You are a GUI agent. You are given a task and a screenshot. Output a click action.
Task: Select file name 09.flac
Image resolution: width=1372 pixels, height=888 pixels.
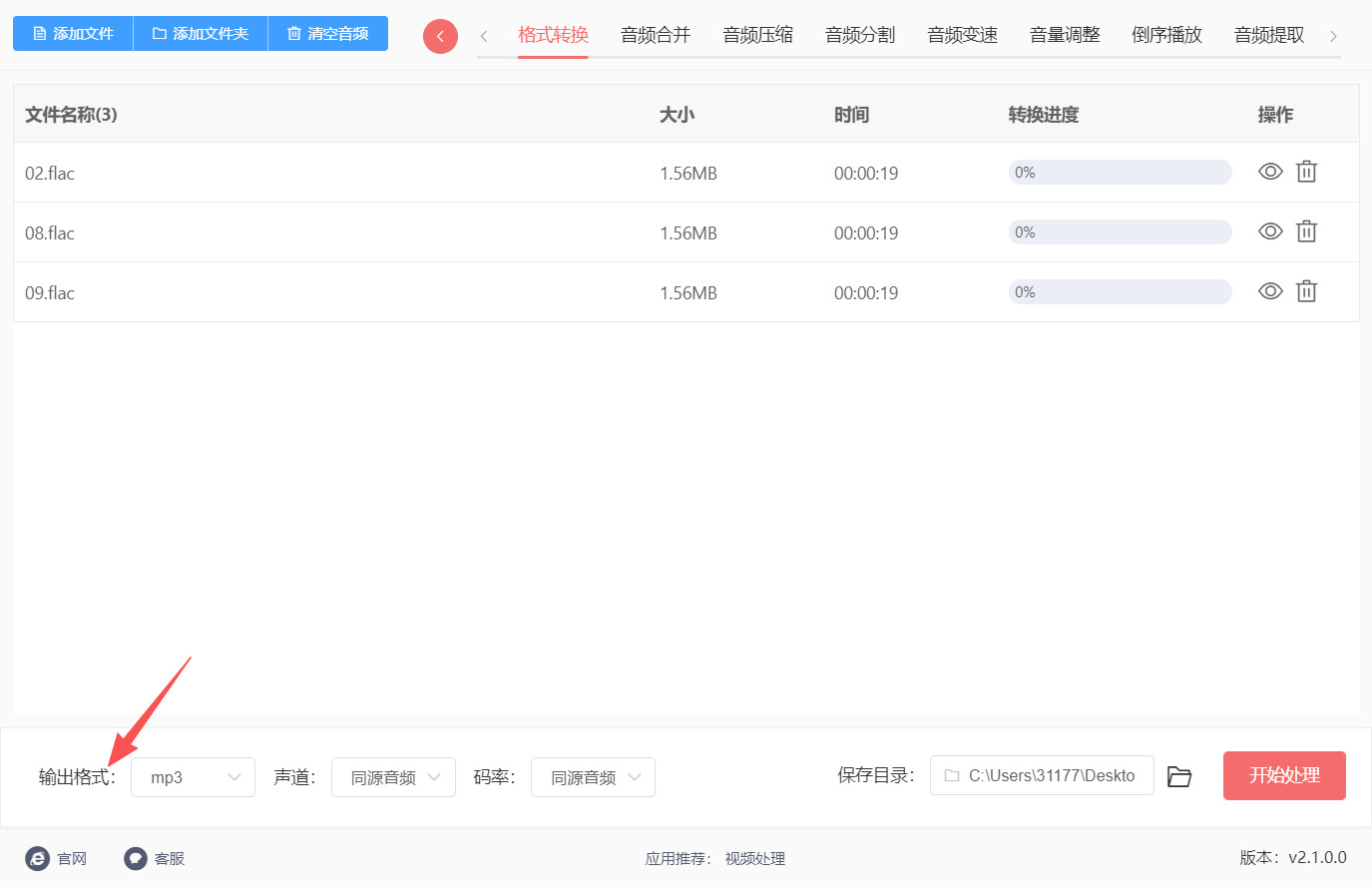[50, 292]
